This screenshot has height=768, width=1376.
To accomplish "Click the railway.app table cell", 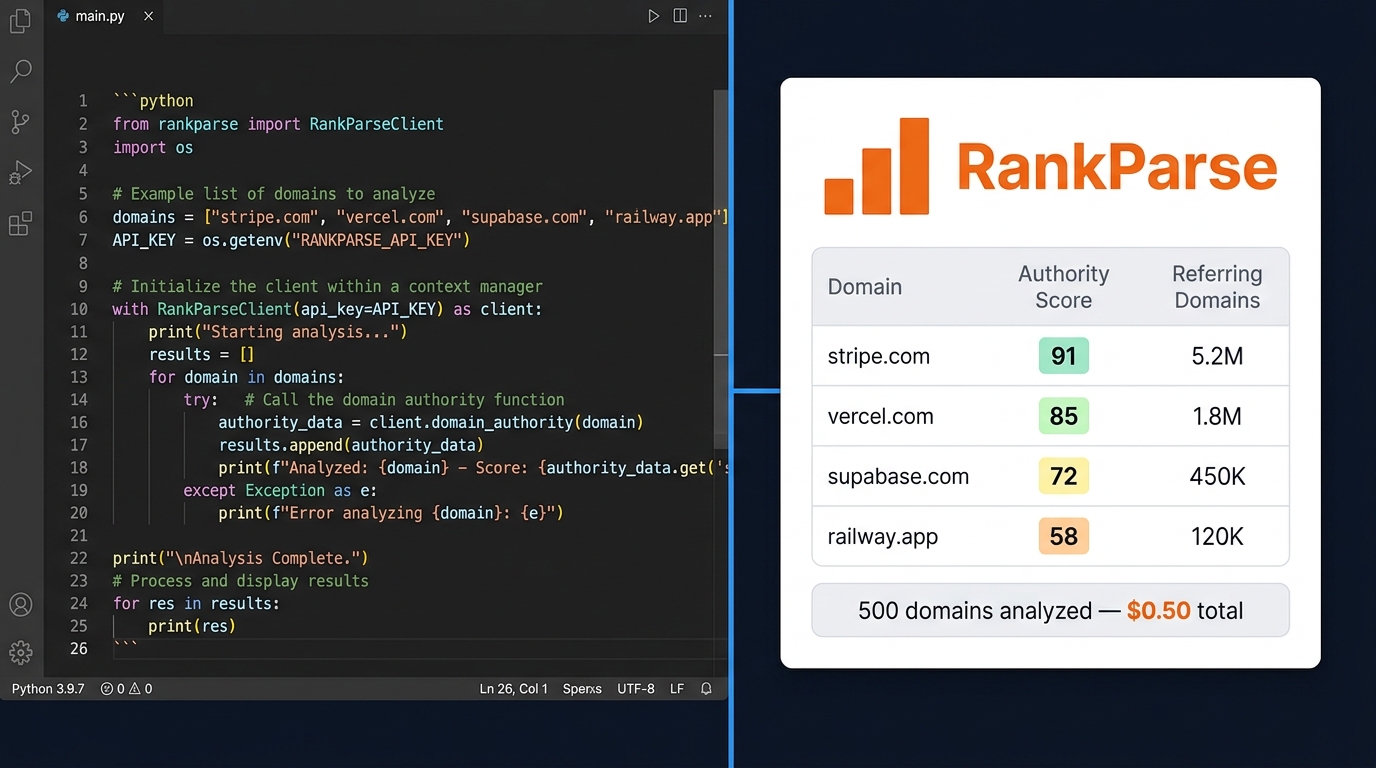I will [x=883, y=537].
